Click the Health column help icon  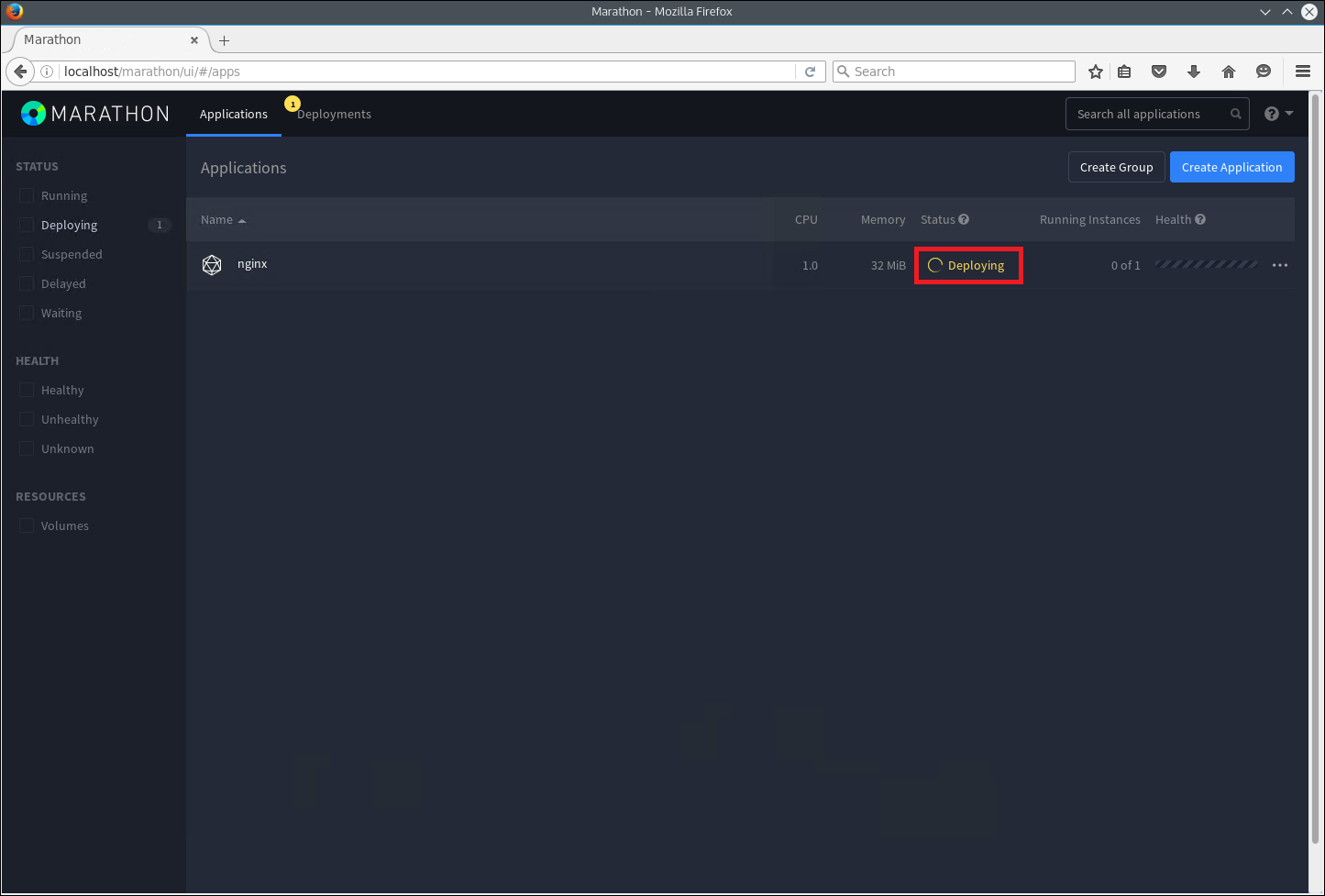coord(1200,219)
